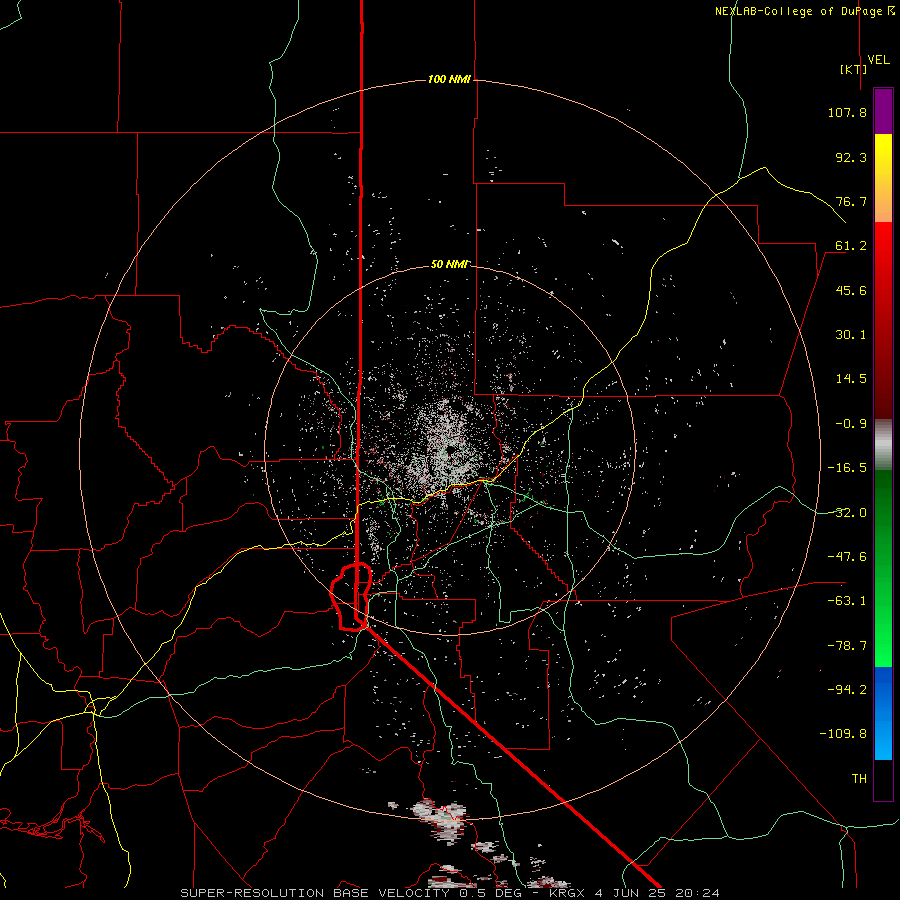Image resolution: width=900 pixels, height=900 pixels.
Task: Click the [KT] units label
Action: pos(854,69)
